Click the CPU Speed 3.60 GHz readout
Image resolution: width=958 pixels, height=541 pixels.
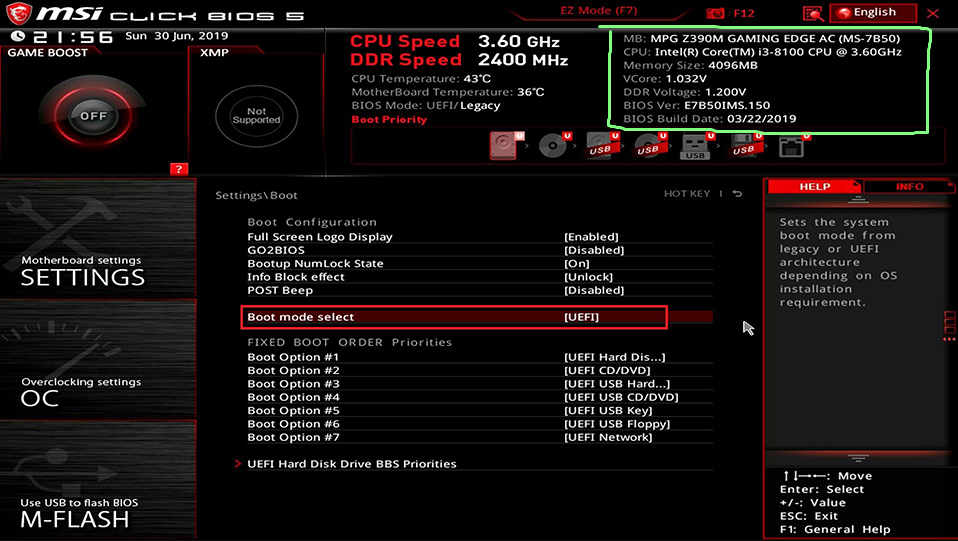[x=455, y=42]
